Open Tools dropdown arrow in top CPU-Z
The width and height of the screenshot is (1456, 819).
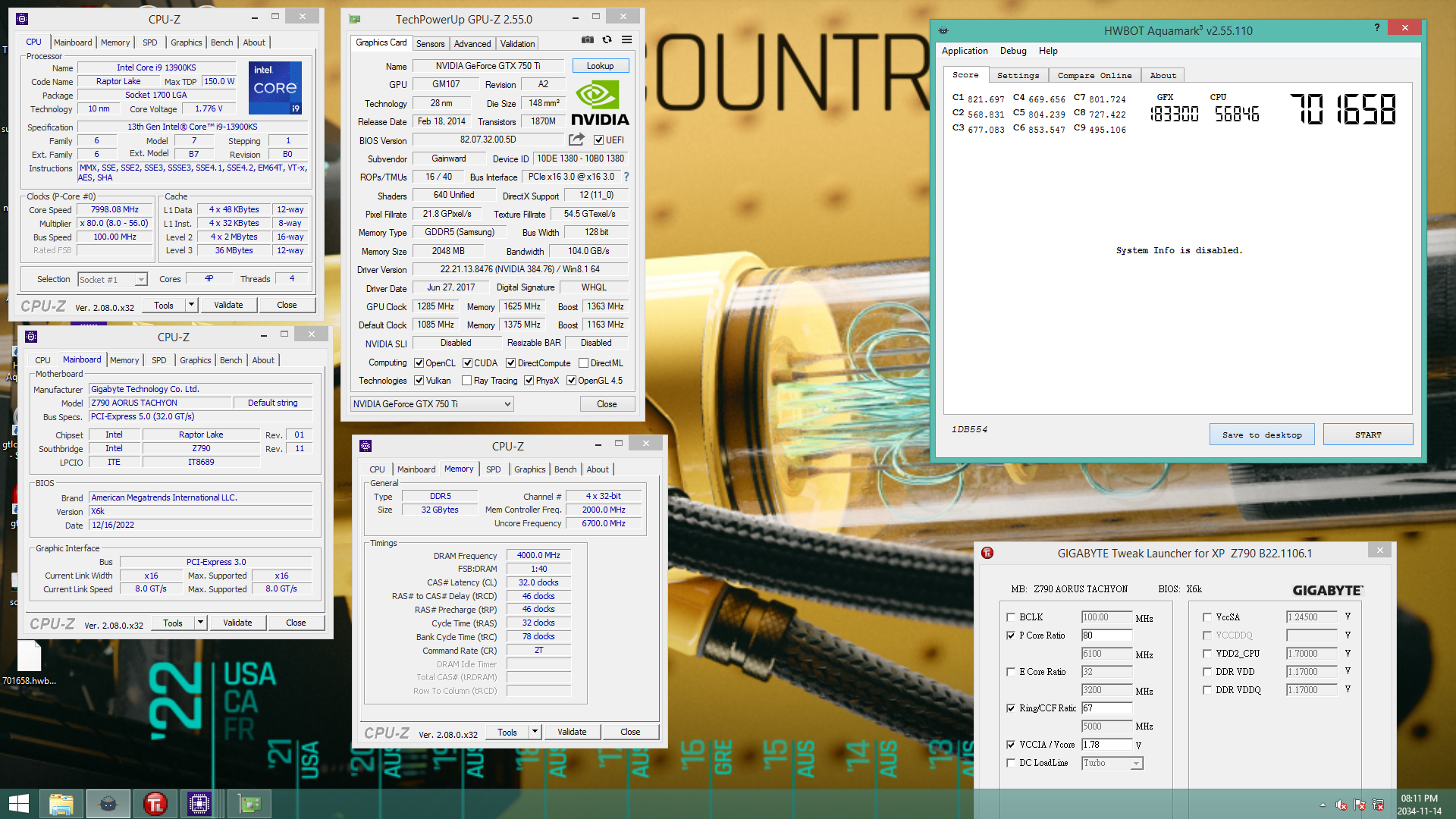click(x=191, y=305)
